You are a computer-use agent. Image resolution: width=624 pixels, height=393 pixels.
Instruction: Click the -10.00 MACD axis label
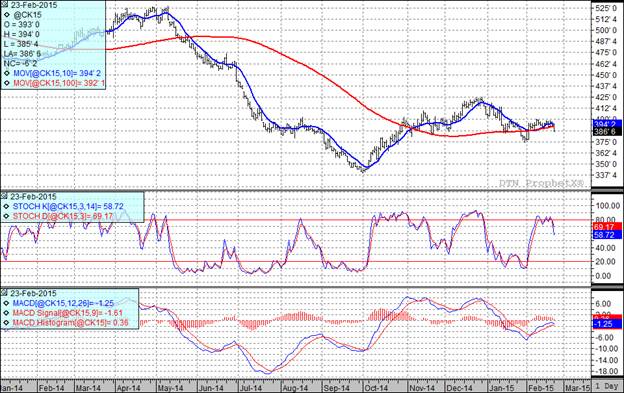607,349
